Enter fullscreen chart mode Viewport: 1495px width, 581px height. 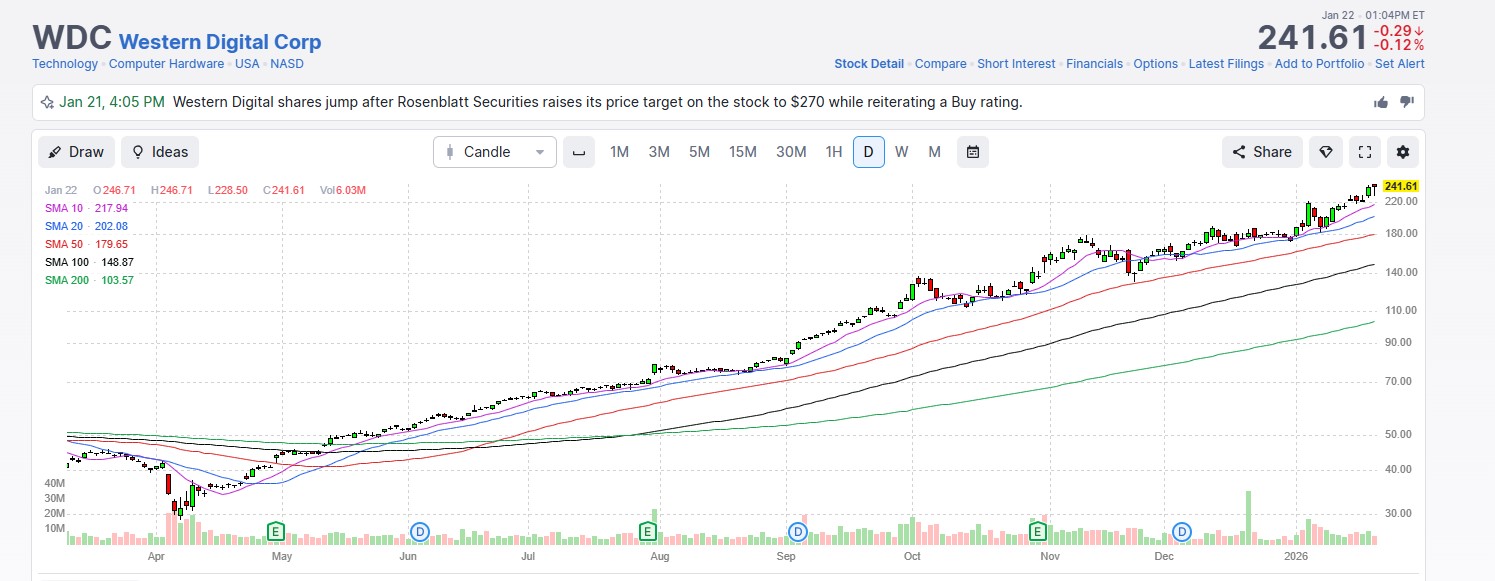[1364, 152]
